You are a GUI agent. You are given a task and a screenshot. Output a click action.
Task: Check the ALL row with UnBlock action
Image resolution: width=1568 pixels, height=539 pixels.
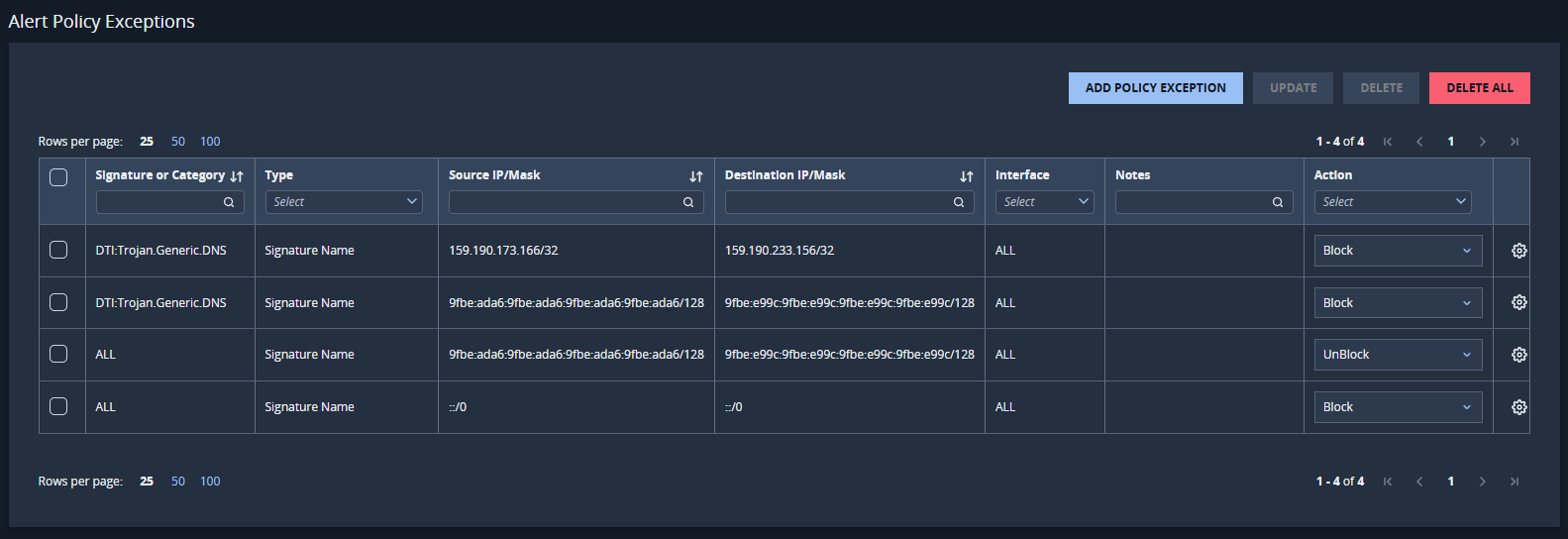(58, 354)
